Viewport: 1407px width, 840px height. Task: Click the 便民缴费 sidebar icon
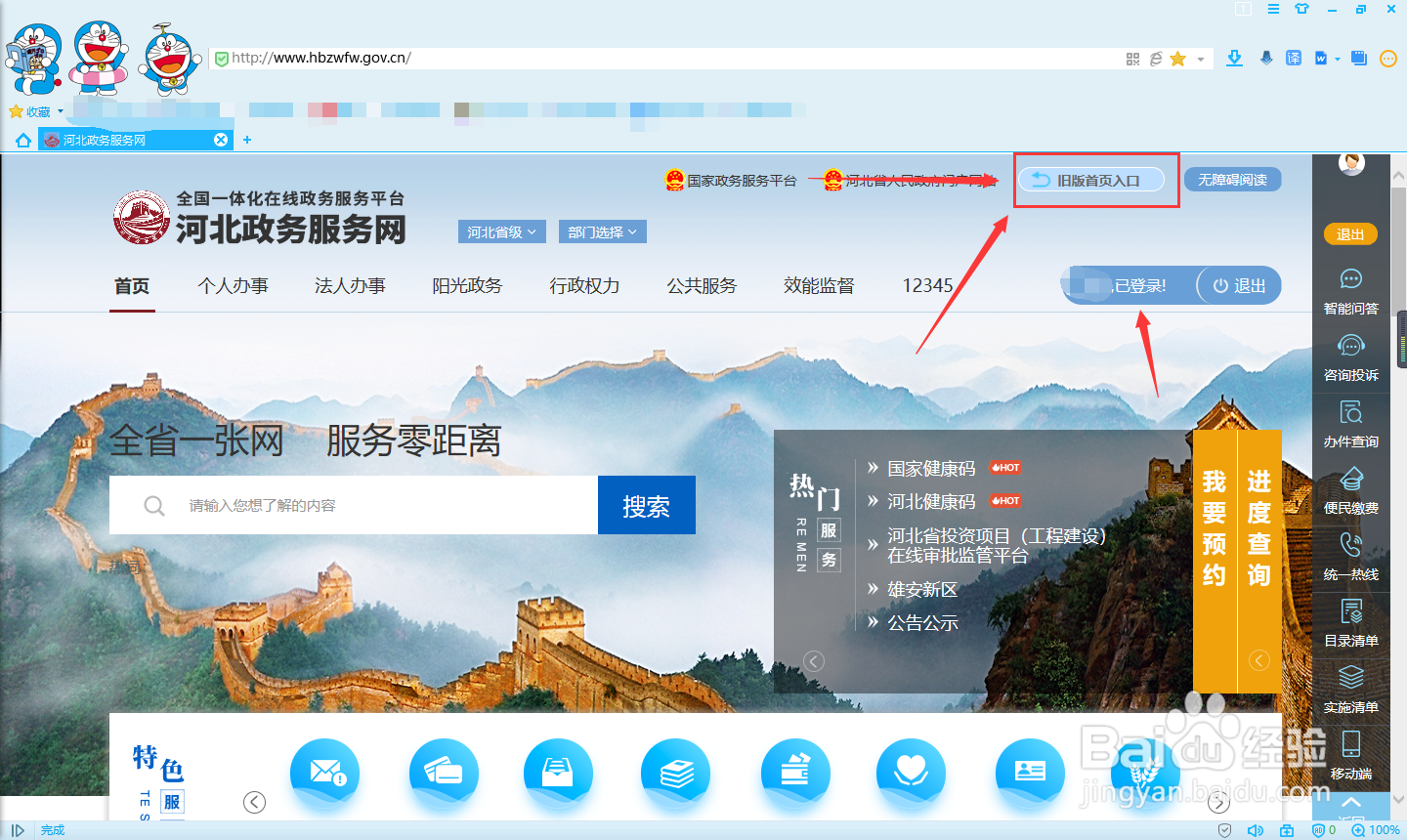click(x=1350, y=490)
